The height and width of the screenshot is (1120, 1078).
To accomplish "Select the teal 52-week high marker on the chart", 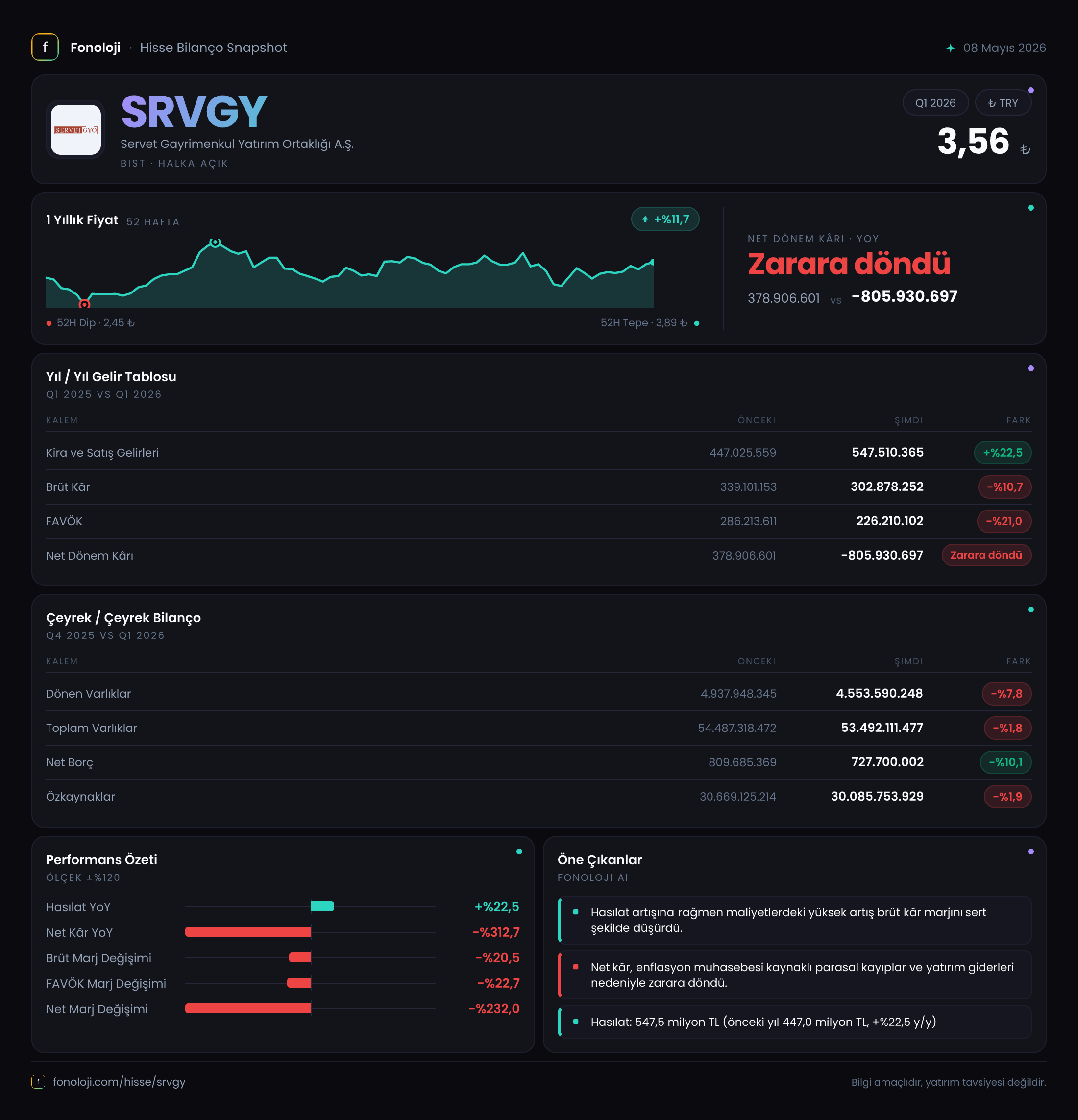I will 215,243.
